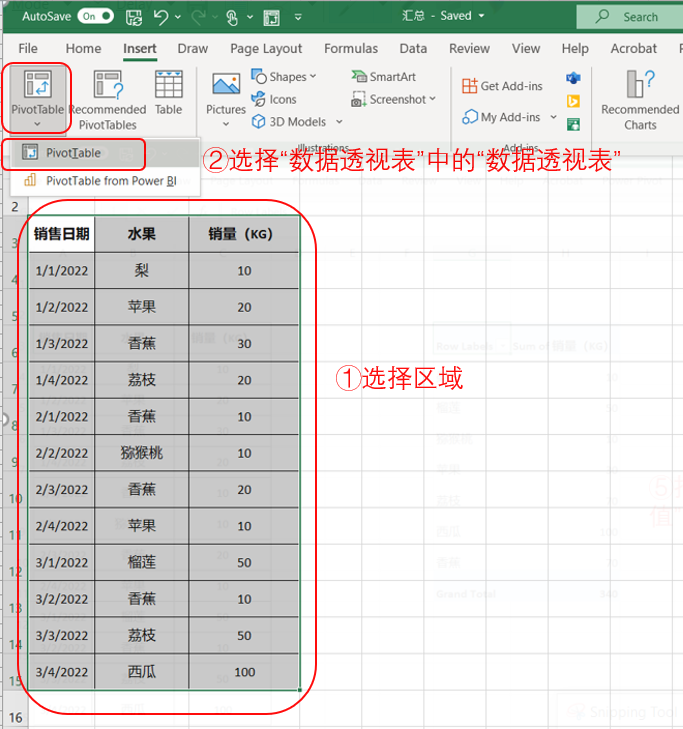This screenshot has width=683, height=729.
Task: Choose PivotTable from Power BI
Action: pyautogui.click(x=106, y=180)
